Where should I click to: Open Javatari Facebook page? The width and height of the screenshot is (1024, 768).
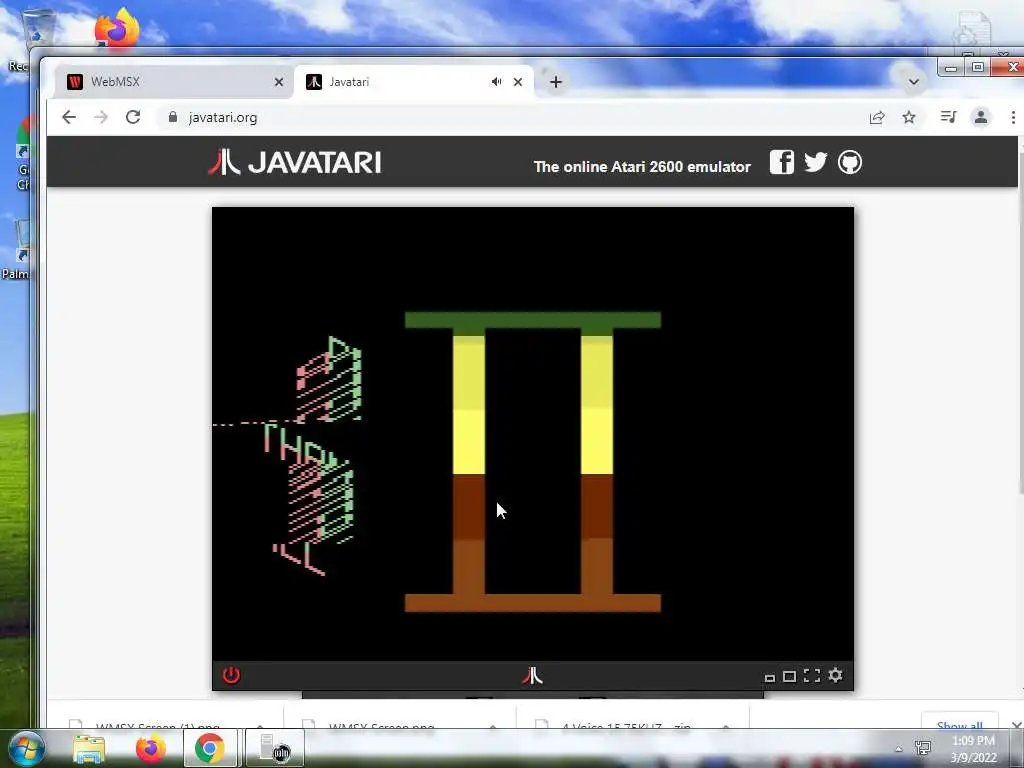(782, 162)
